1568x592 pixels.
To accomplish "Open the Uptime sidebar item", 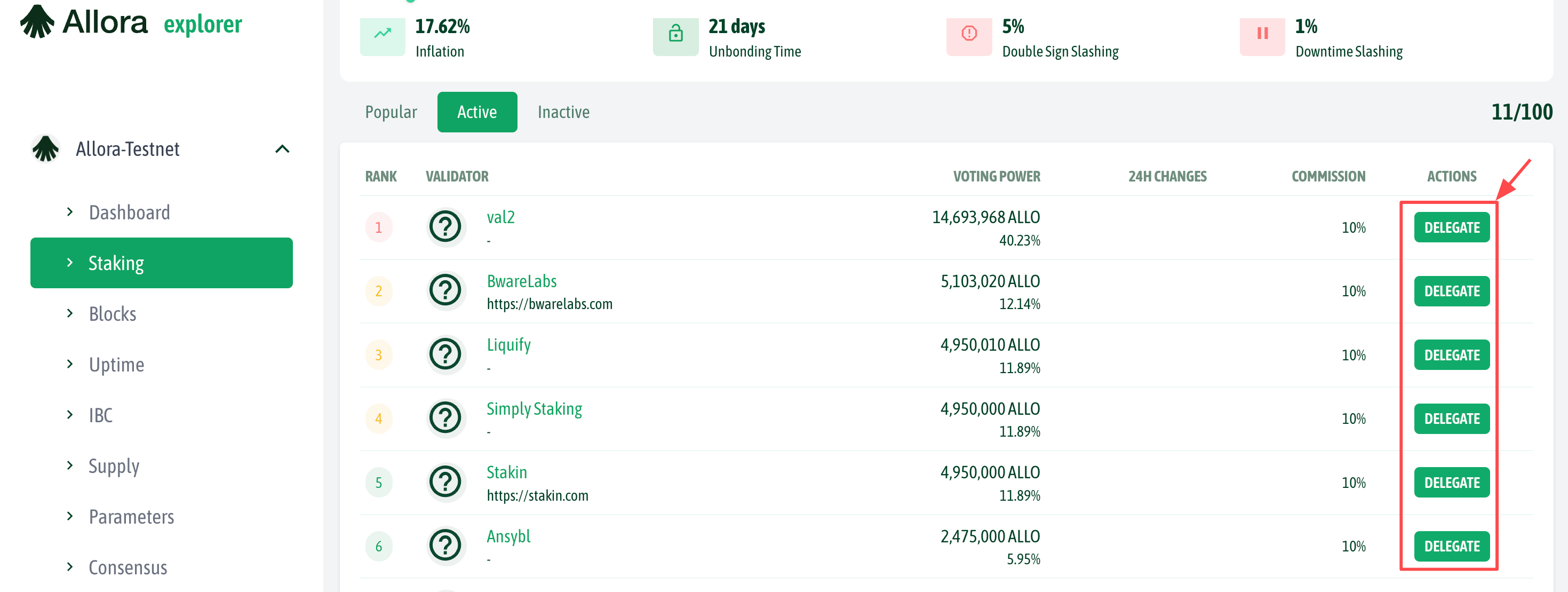I will click(x=116, y=364).
